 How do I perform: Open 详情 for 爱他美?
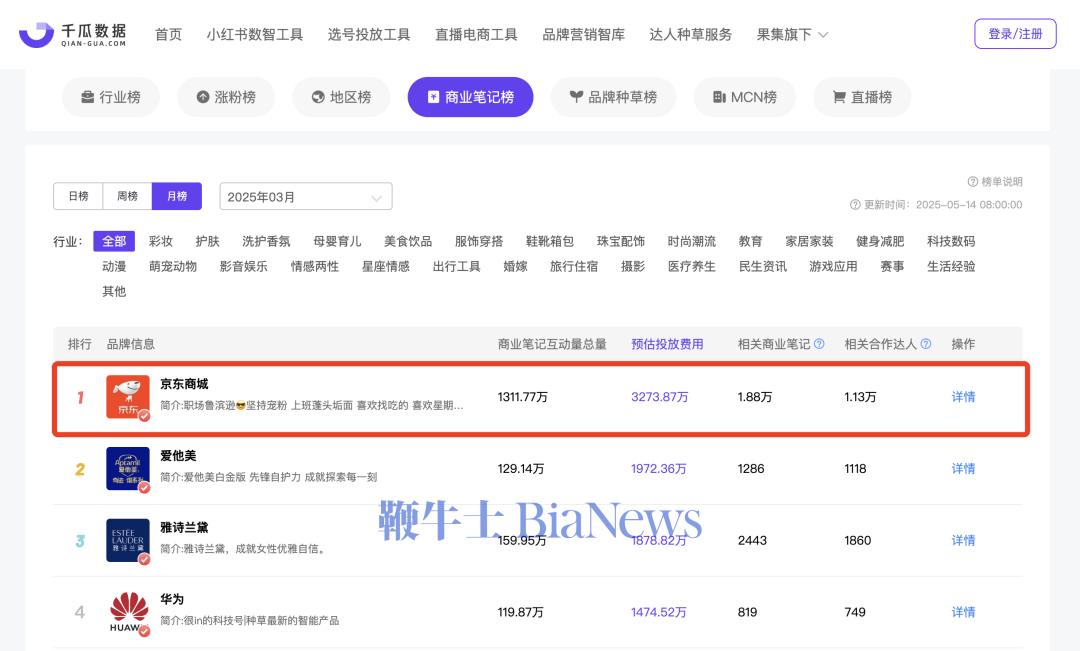pos(964,468)
